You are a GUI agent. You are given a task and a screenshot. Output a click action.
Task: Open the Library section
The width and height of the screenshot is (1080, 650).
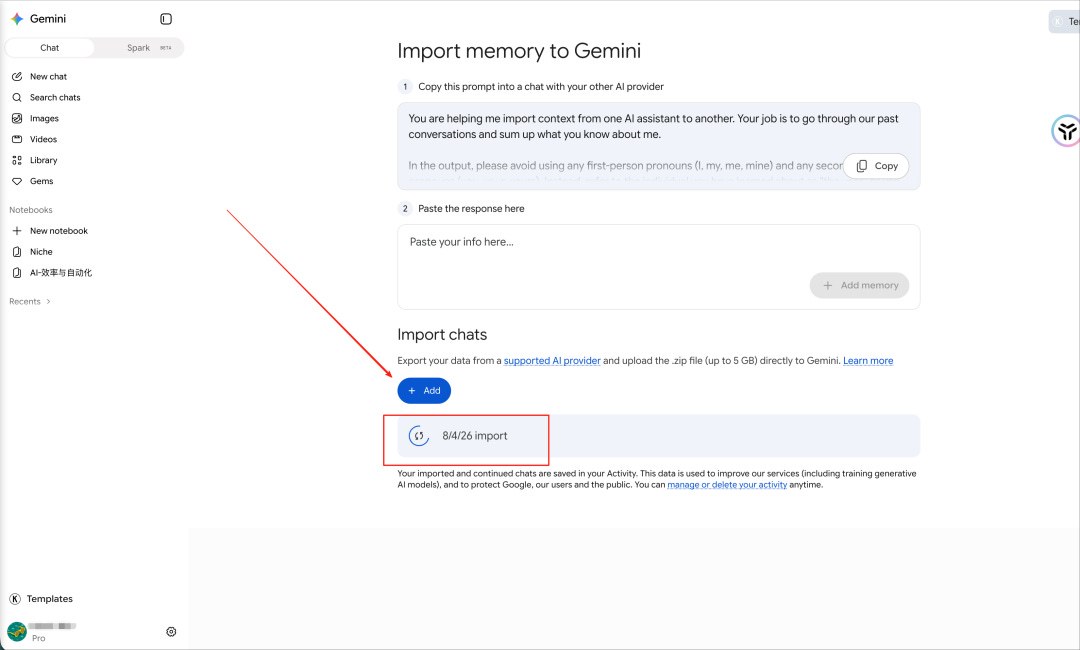(x=43, y=160)
